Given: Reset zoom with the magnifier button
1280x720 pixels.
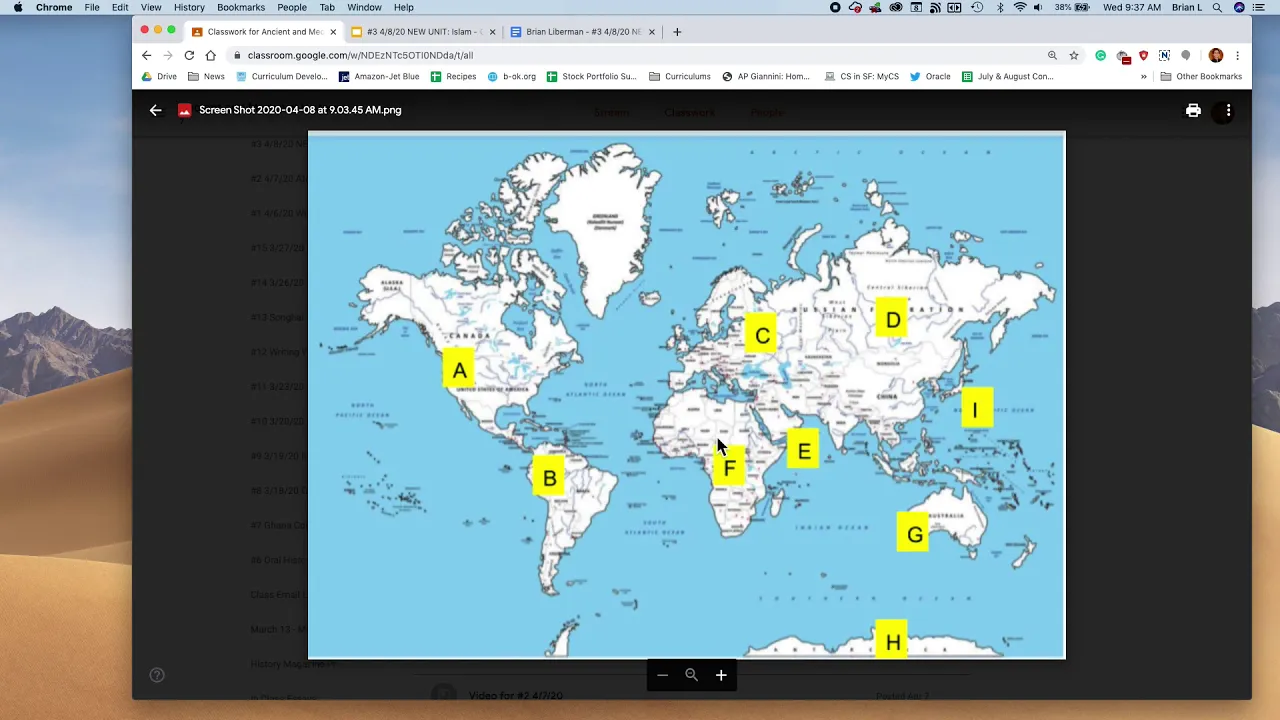Looking at the screenshot, I should coord(691,675).
